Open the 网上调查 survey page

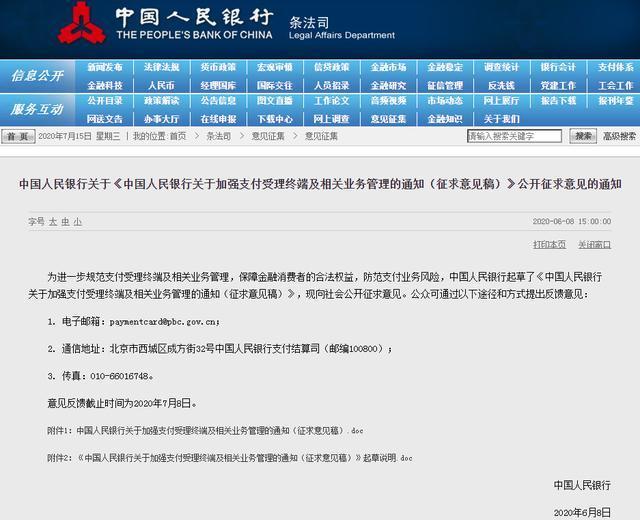[x=331, y=119]
